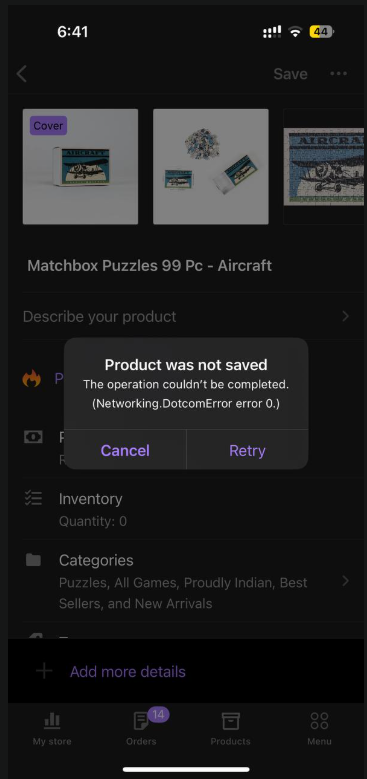The height and width of the screenshot is (779, 367).
Task: Switch to the Orders tab
Action: click(x=142, y=729)
